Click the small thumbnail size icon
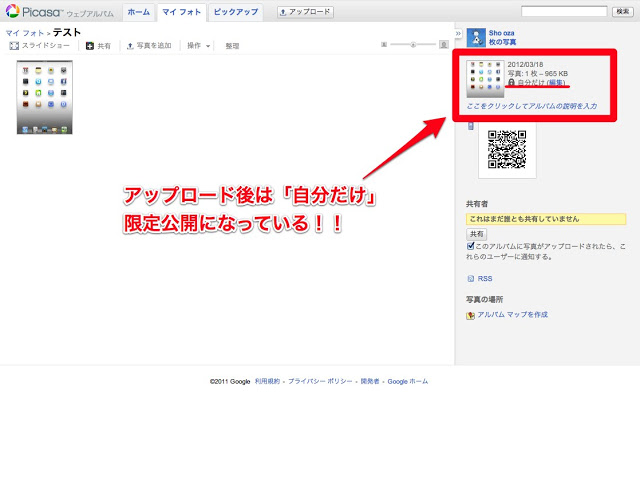Screen dimensions: 640x477 [384, 45]
